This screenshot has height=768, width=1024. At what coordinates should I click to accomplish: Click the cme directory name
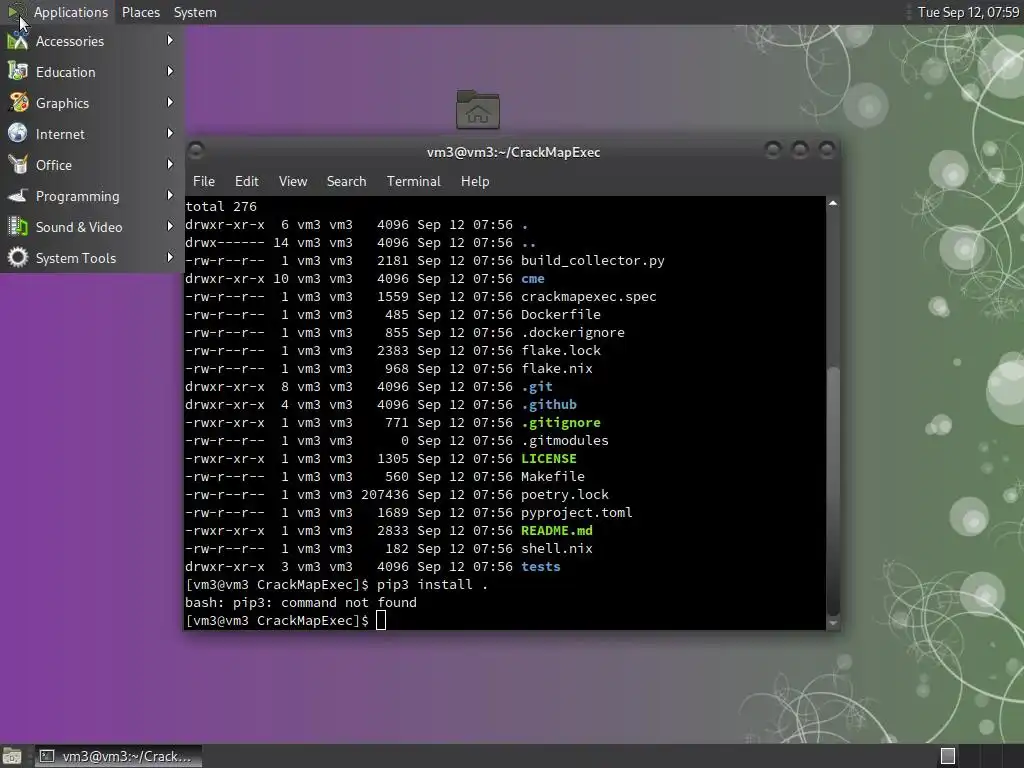532,279
